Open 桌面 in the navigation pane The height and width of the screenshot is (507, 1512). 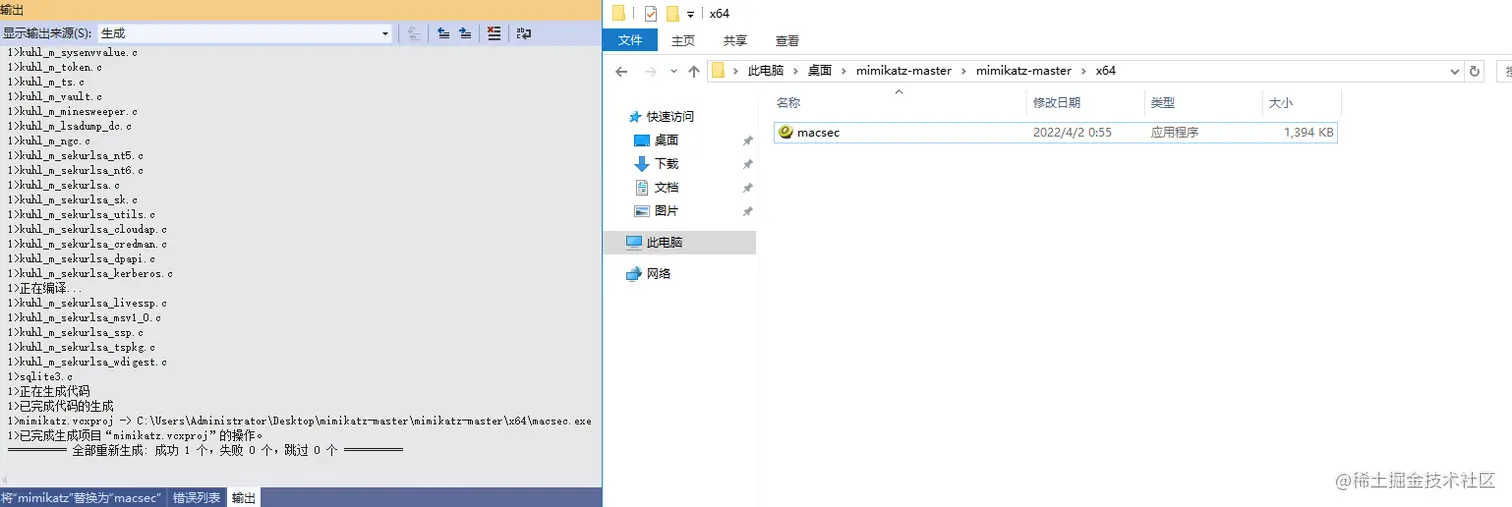point(666,140)
